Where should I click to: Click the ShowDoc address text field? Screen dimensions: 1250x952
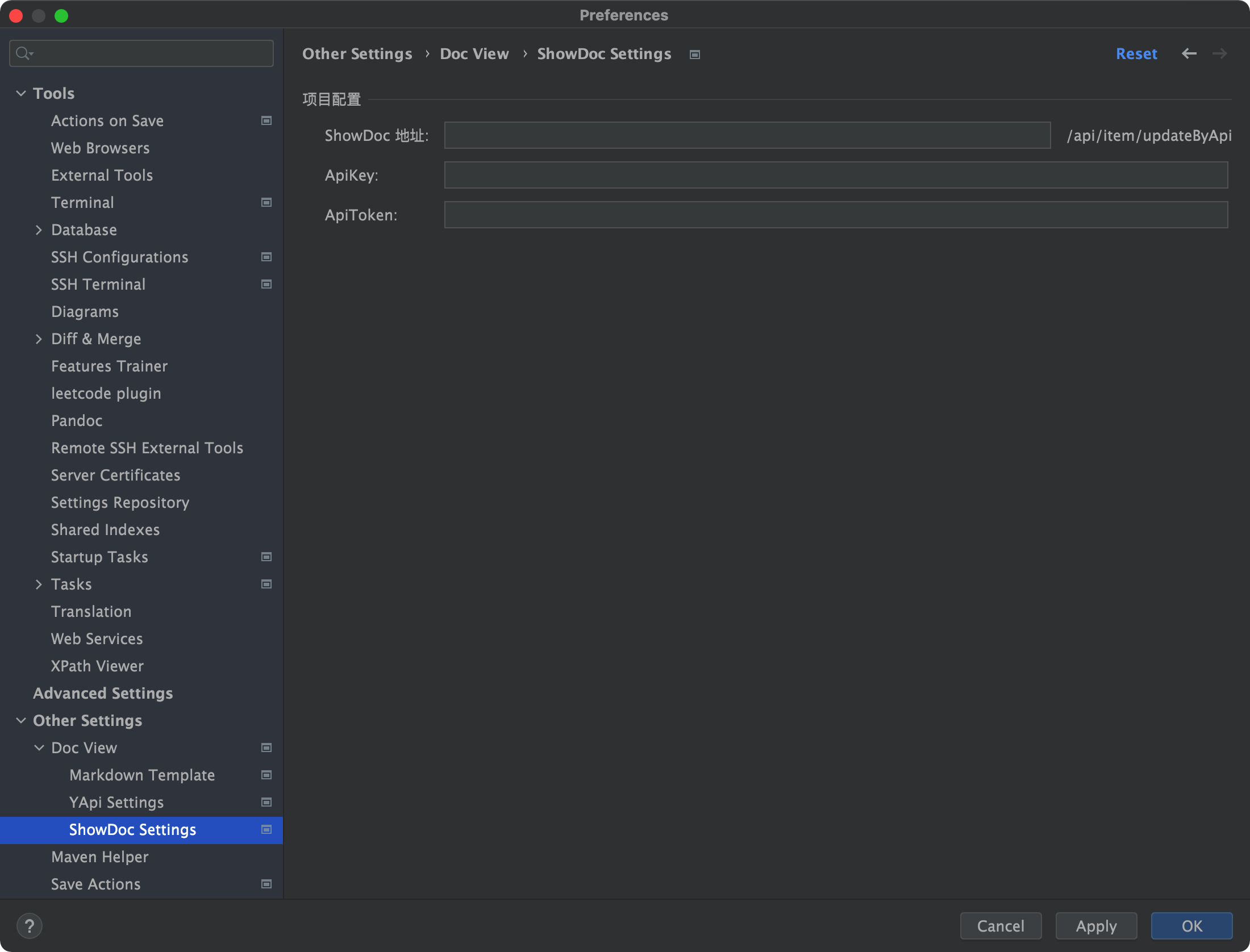pos(747,135)
